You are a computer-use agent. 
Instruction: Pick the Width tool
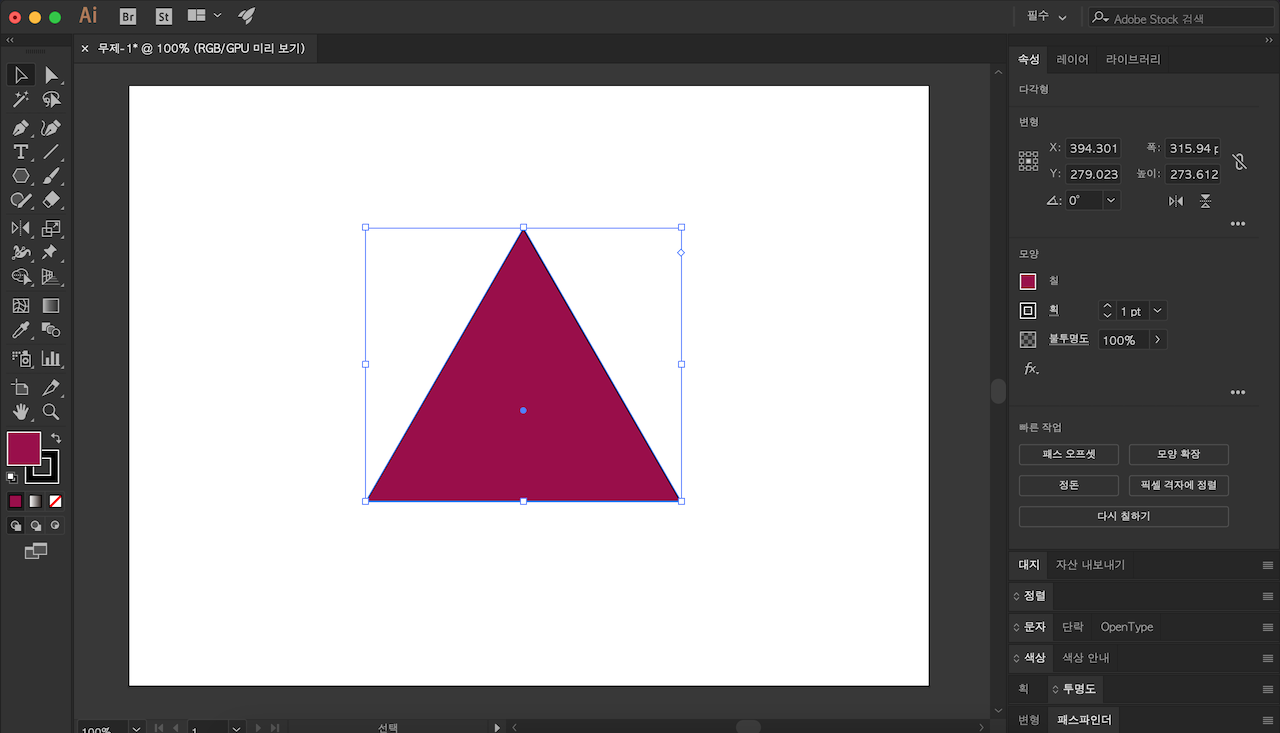click(x=20, y=253)
